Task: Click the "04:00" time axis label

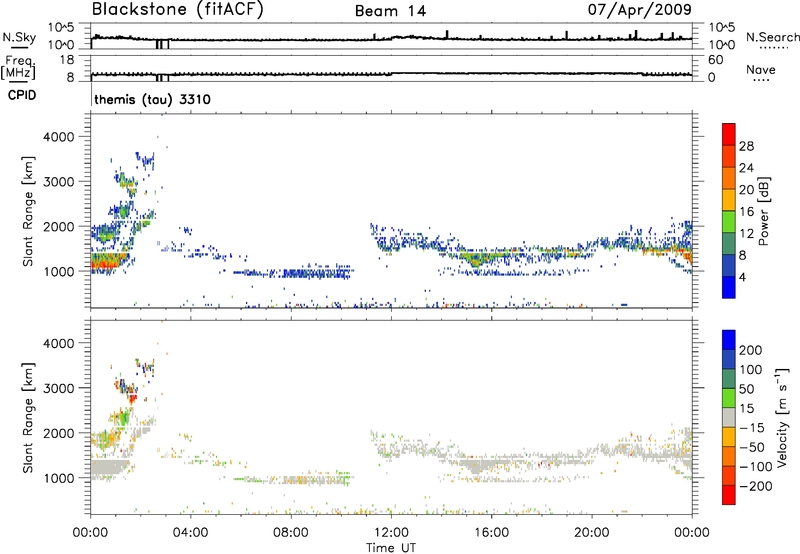Action: (x=190, y=533)
